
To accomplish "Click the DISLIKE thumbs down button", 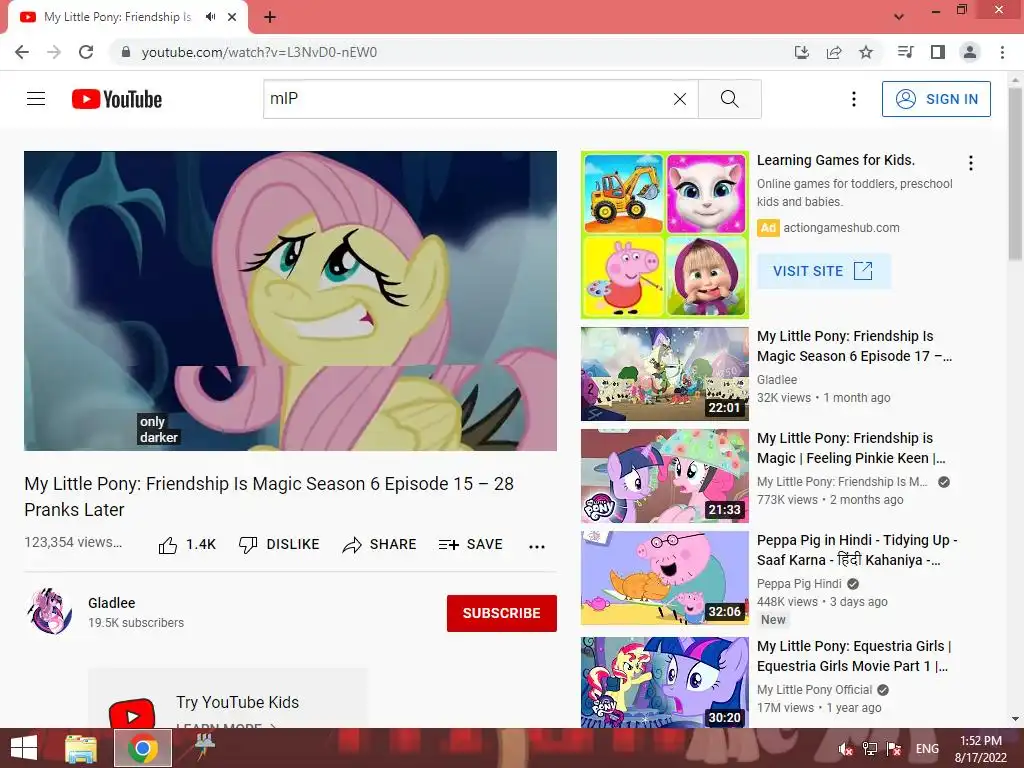I will [x=279, y=545].
